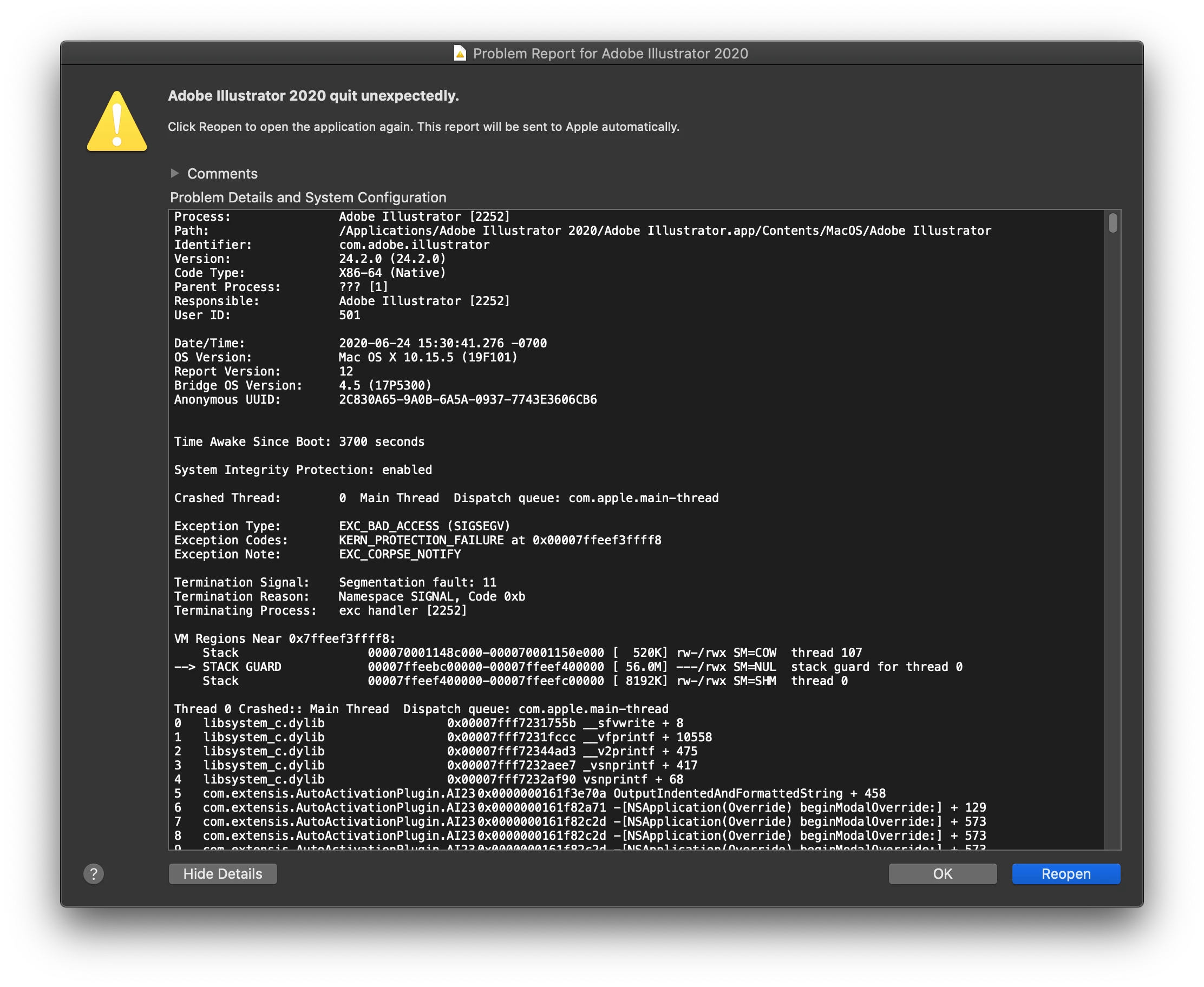
Task: Click the small document icon in title bar
Action: coord(460,54)
